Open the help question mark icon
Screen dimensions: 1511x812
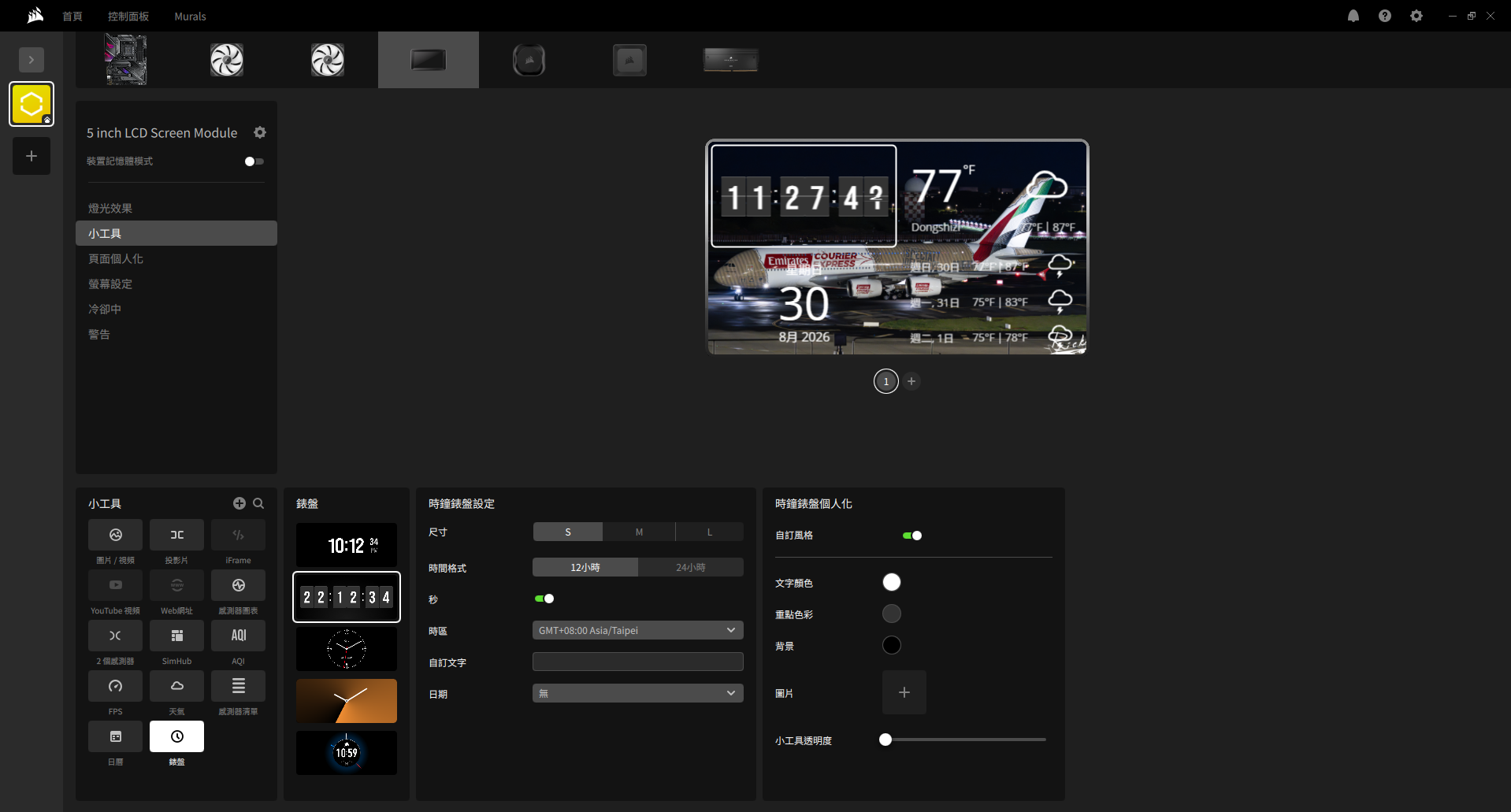click(1385, 16)
